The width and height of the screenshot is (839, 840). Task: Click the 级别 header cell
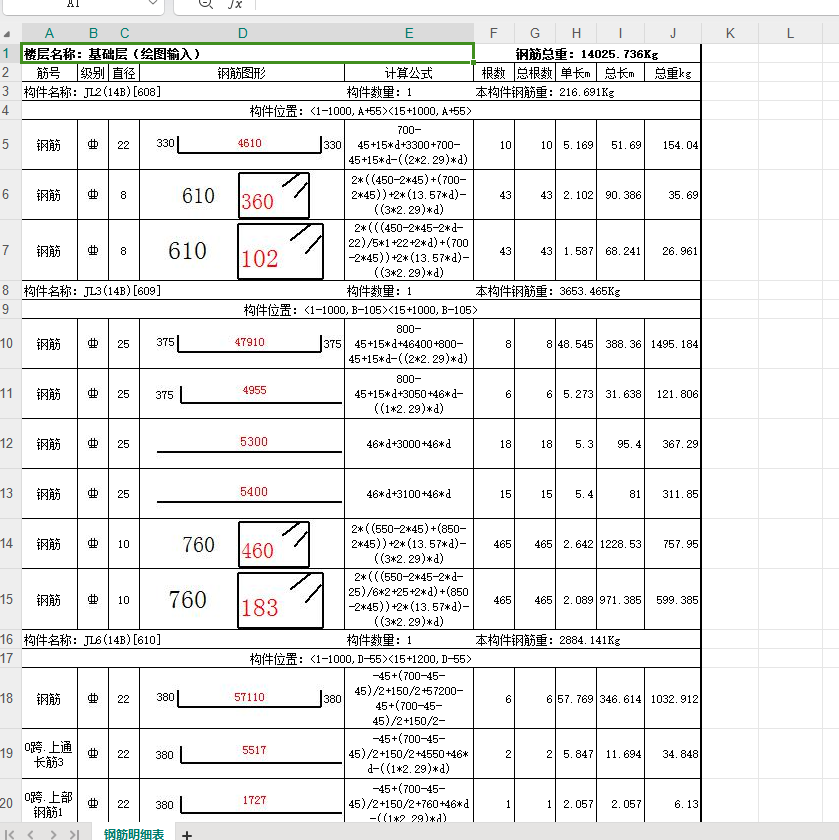coord(93,73)
